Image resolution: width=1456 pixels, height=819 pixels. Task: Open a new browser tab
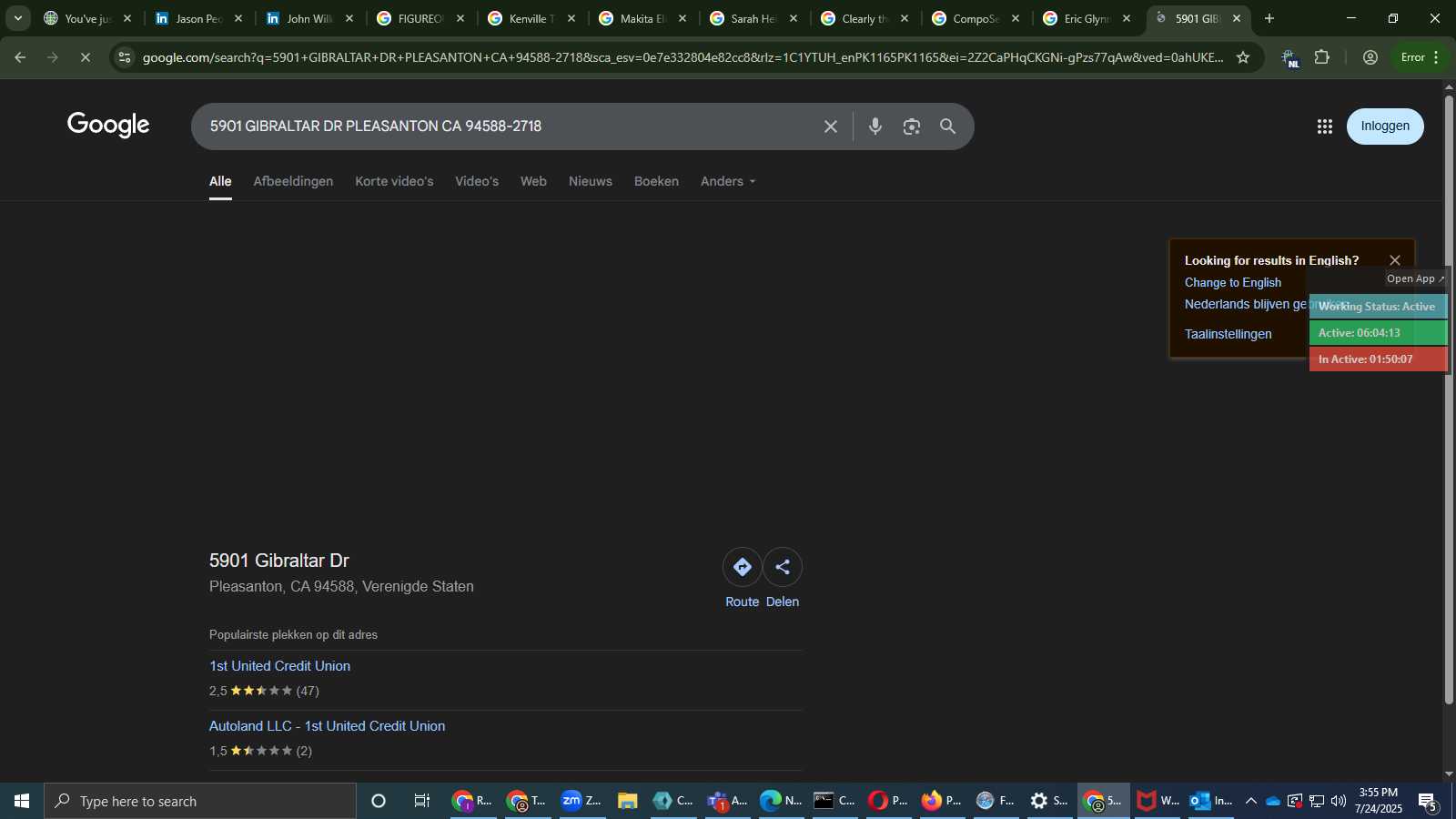(x=1269, y=18)
